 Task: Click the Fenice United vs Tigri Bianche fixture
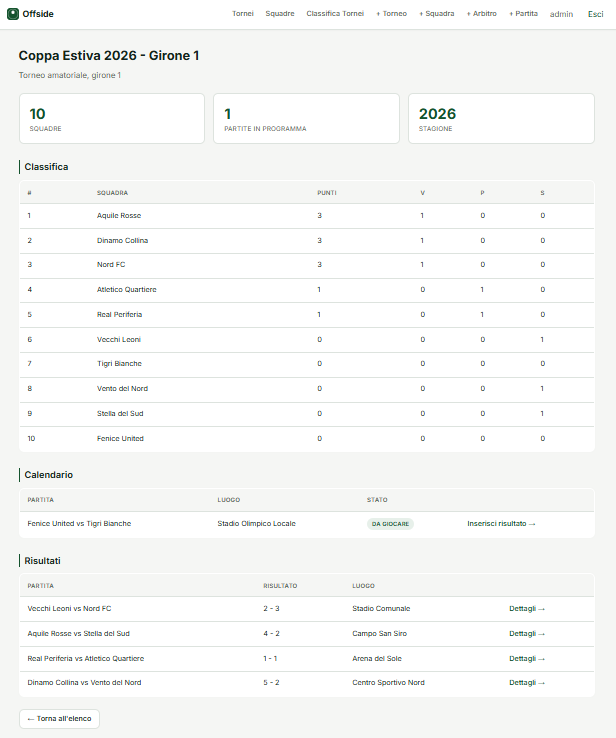79,523
